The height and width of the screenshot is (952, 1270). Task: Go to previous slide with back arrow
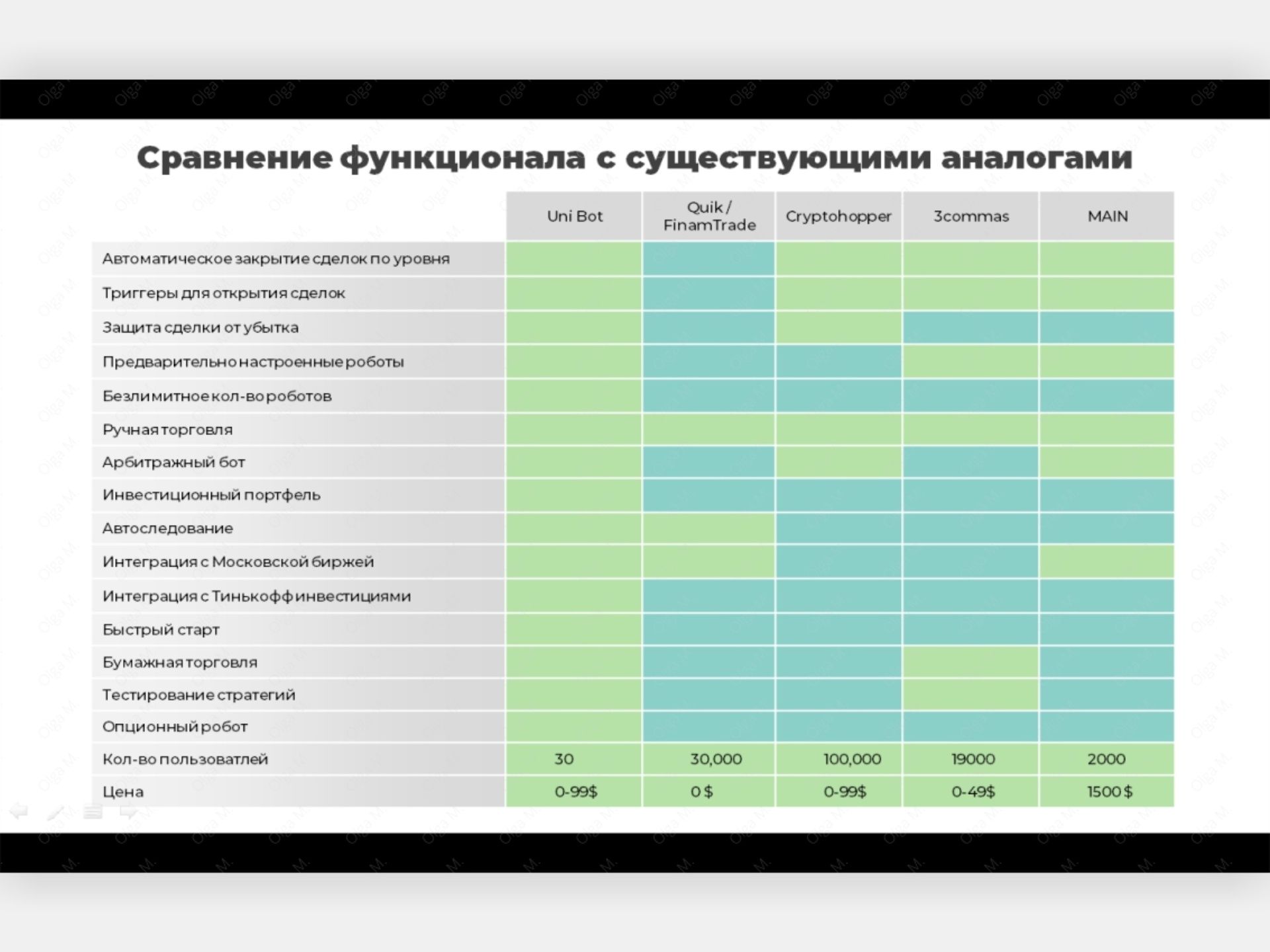(19, 811)
